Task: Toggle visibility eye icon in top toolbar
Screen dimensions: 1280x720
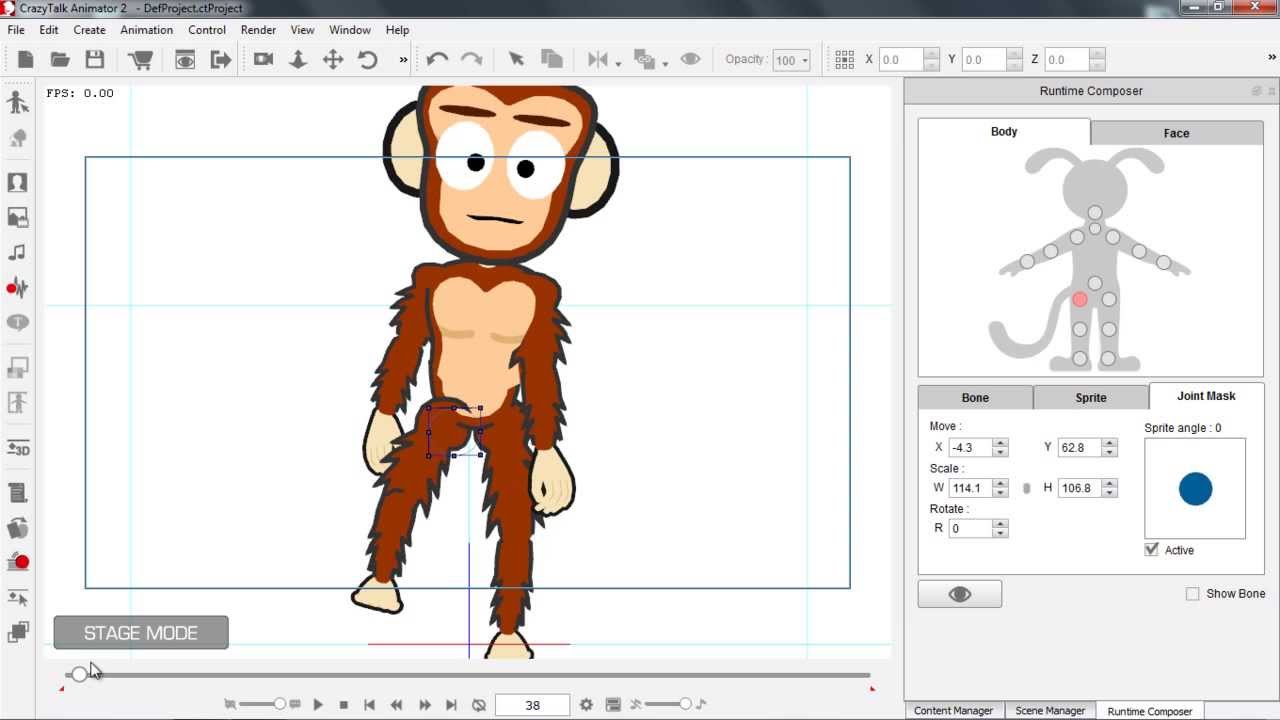Action: point(690,59)
